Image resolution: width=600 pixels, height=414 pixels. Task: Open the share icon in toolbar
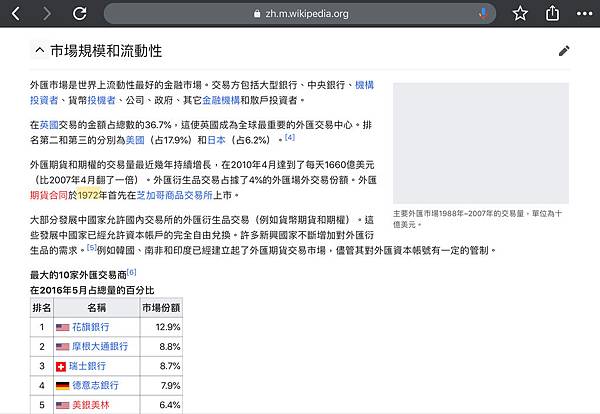(x=552, y=14)
